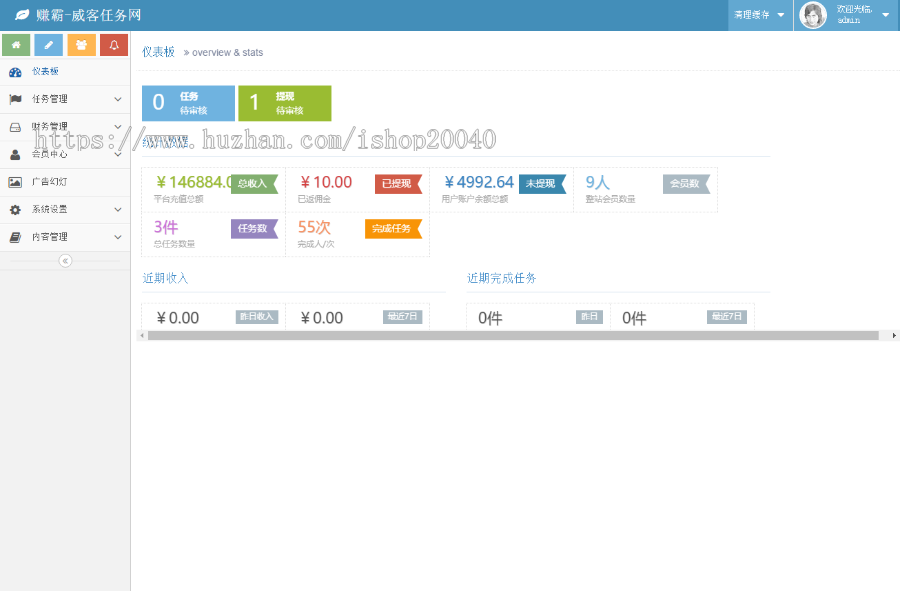Expand the 财务管理 submenu chevron
900x591 pixels.
point(119,127)
